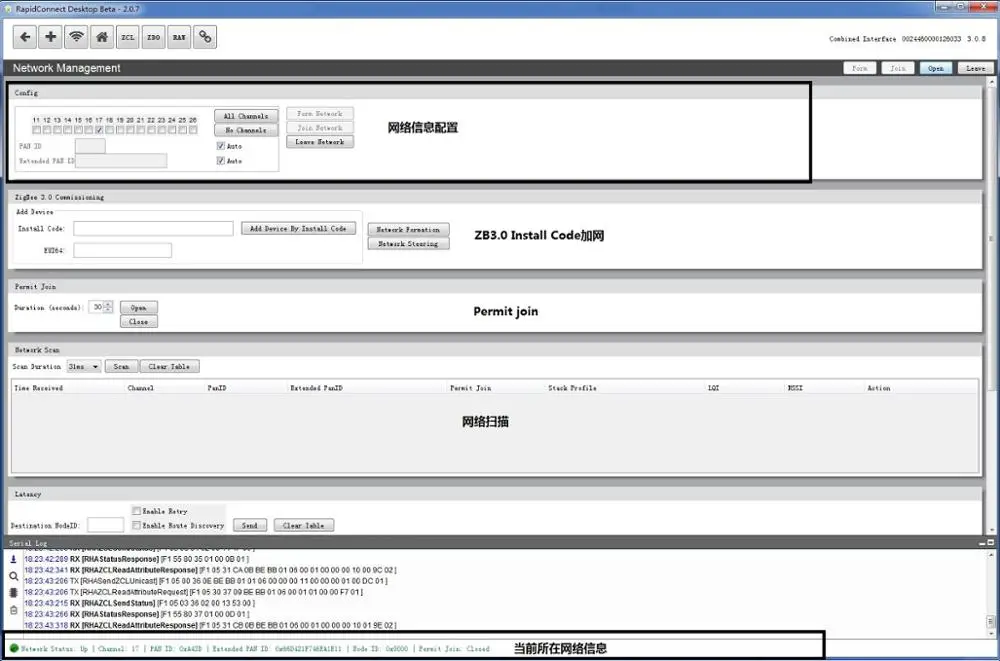Open the Scan Duration dropdown
Screen dimensions: 1000x661
pyautogui.click(x=84, y=367)
